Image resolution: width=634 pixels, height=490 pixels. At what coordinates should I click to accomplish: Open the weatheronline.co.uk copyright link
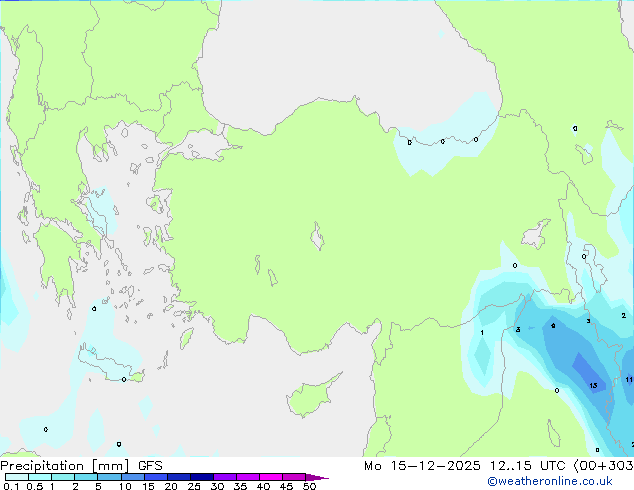point(550,481)
